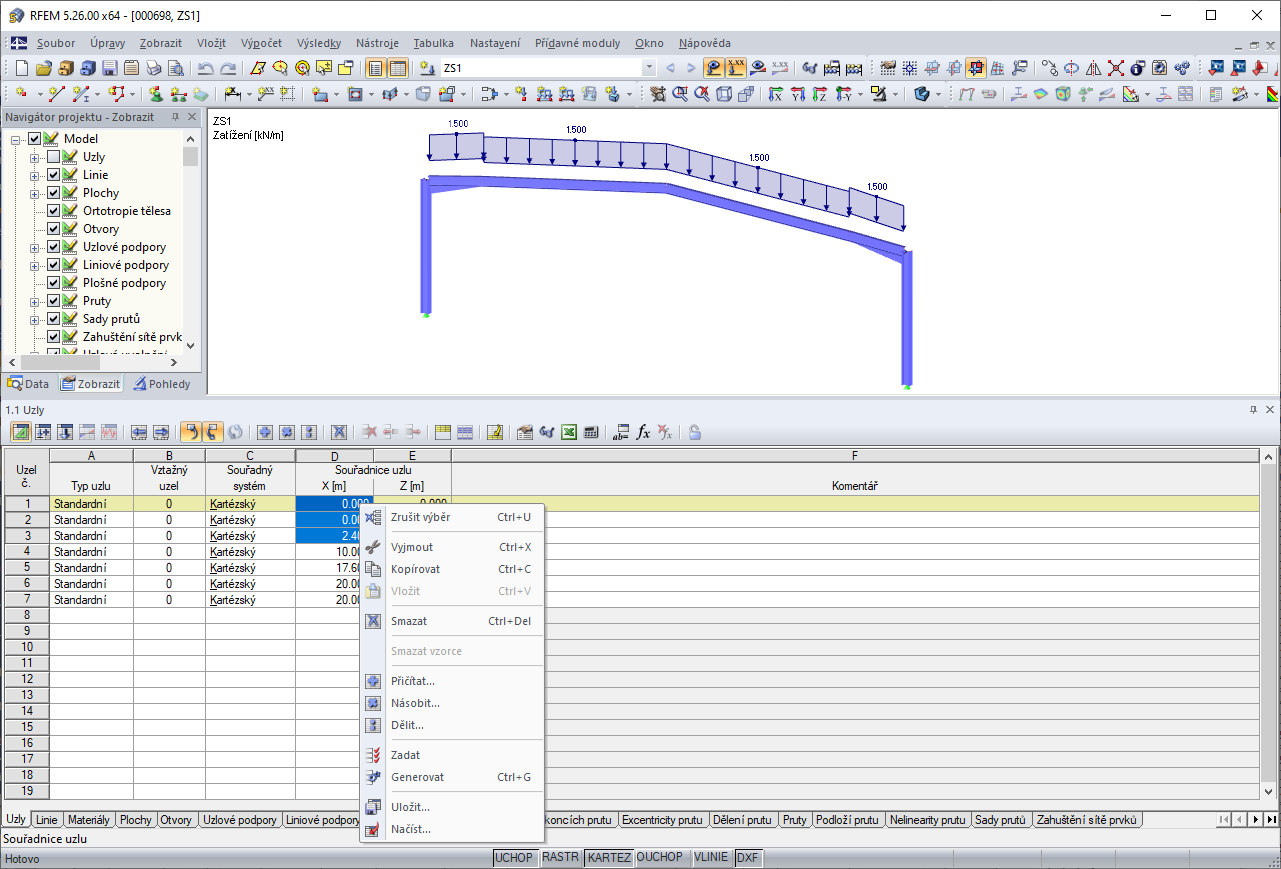This screenshot has width=1281, height=869.
Task: Toggle the Otvory checkbox
Action: click(53, 229)
